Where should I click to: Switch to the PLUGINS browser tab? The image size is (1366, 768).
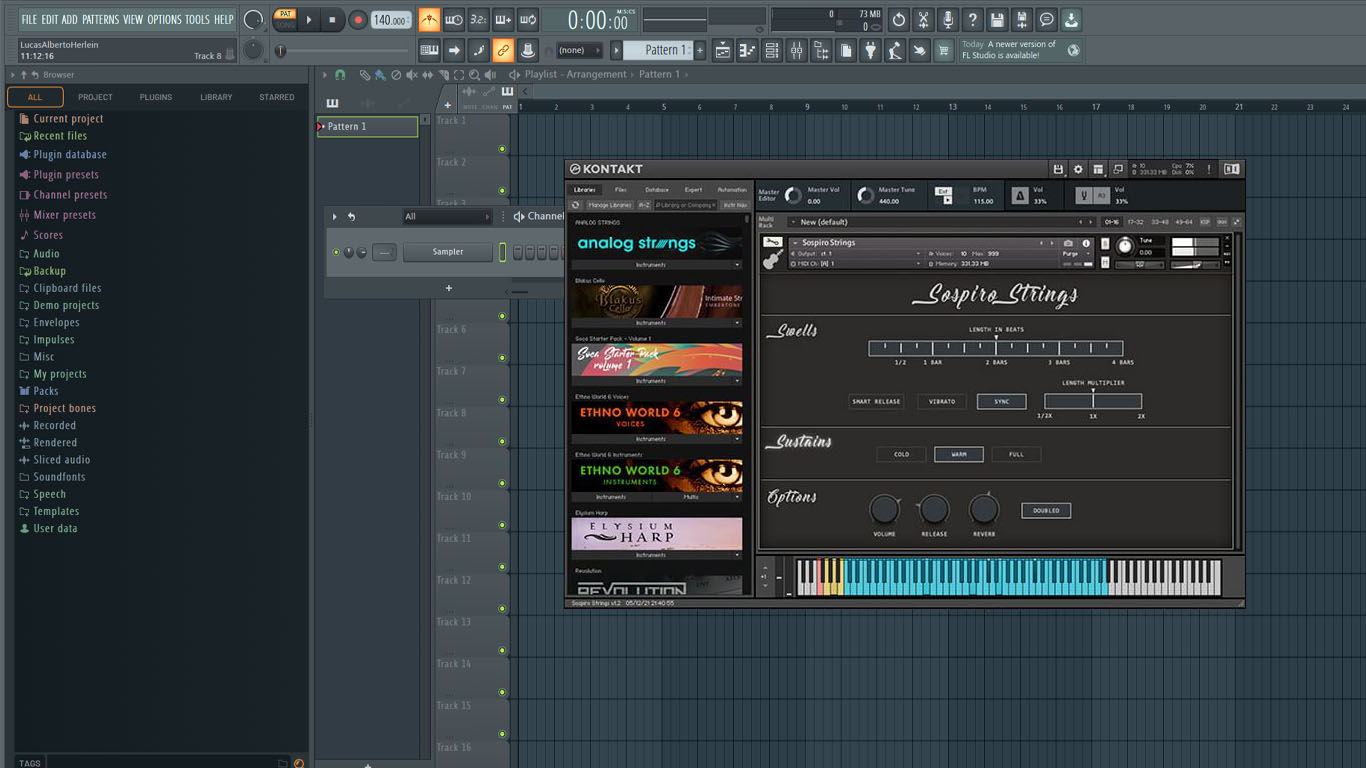pyautogui.click(x=156, y=97)
